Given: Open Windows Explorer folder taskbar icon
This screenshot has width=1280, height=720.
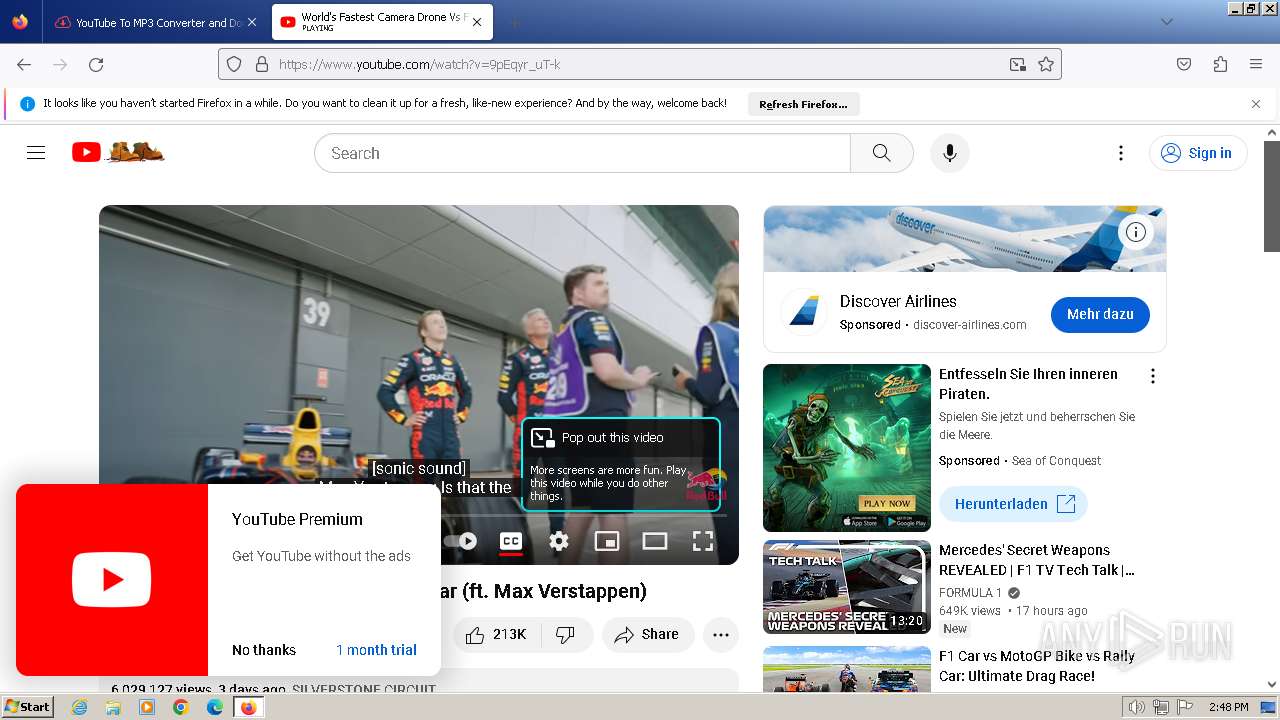Looking at the screenshot, I should pyautogui.click(x=113, y=707).
